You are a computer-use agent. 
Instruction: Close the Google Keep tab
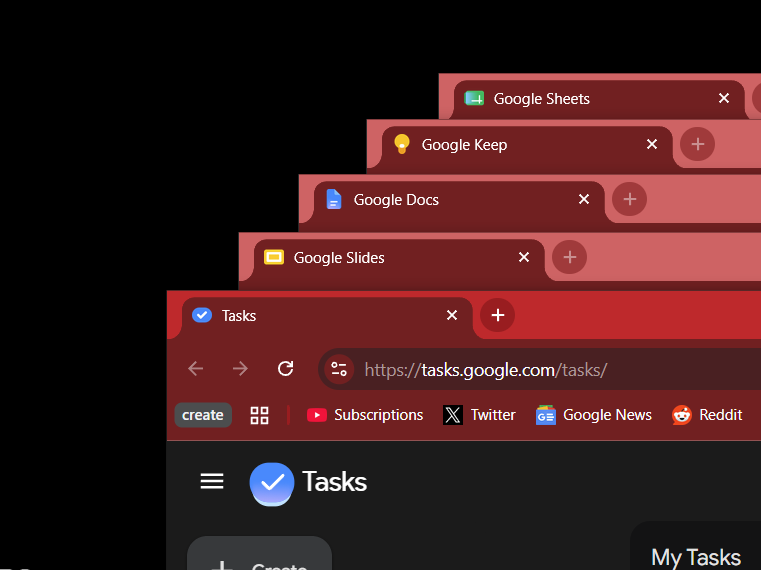652,144
